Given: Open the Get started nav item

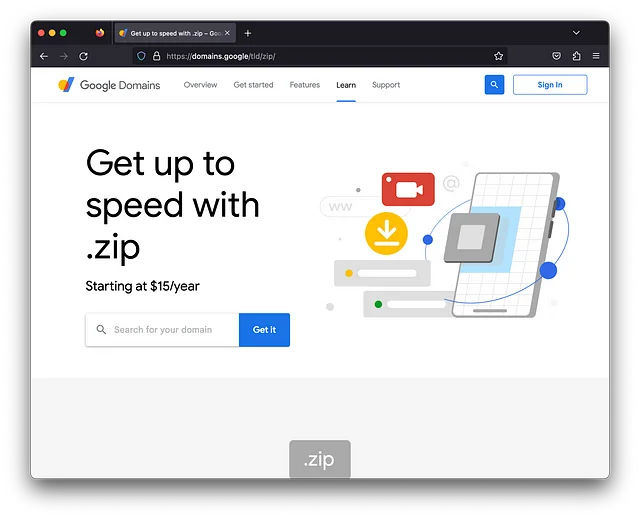Looking at the screenshot, I should [253, 85].
